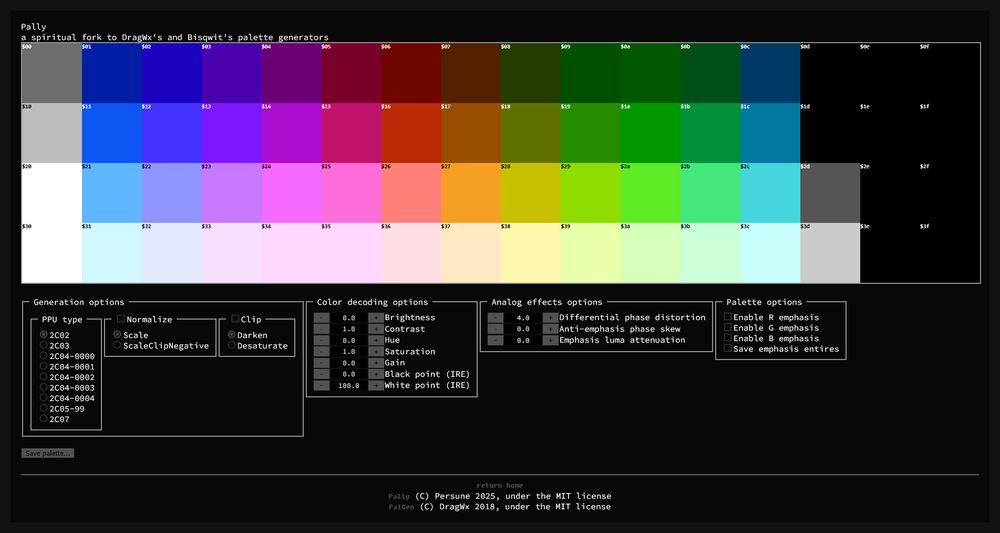1000x533 pixels.
Task: Click the blue $11 palette swatch
Action: click(x=112, y=133)
